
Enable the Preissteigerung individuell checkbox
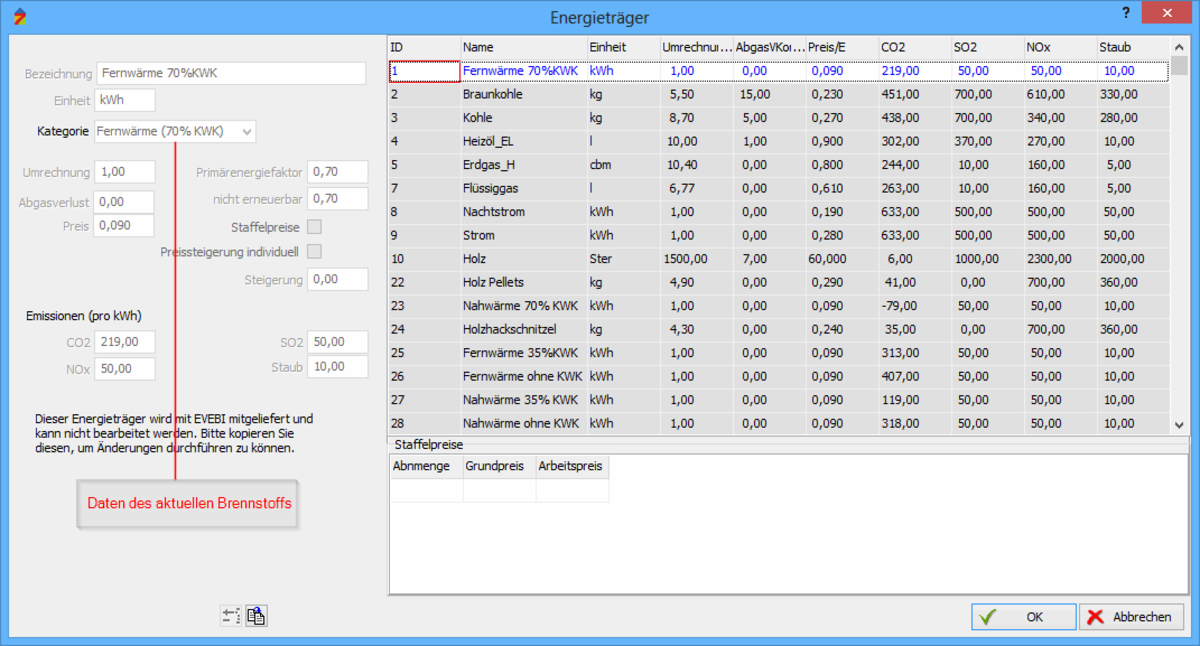pyautogui.click(x=314, y=251)
